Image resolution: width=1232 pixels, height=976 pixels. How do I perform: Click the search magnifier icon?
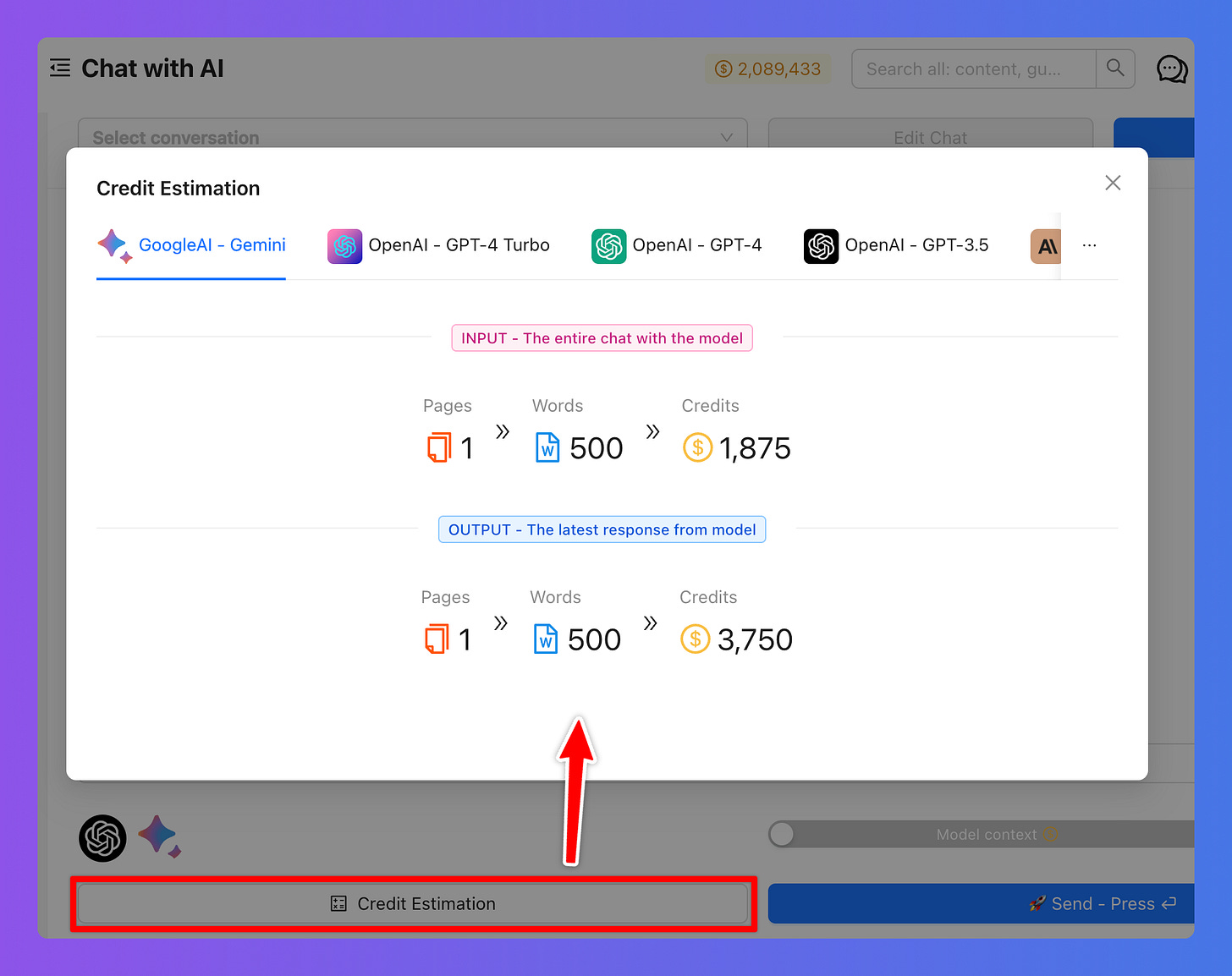[1115, 69]
